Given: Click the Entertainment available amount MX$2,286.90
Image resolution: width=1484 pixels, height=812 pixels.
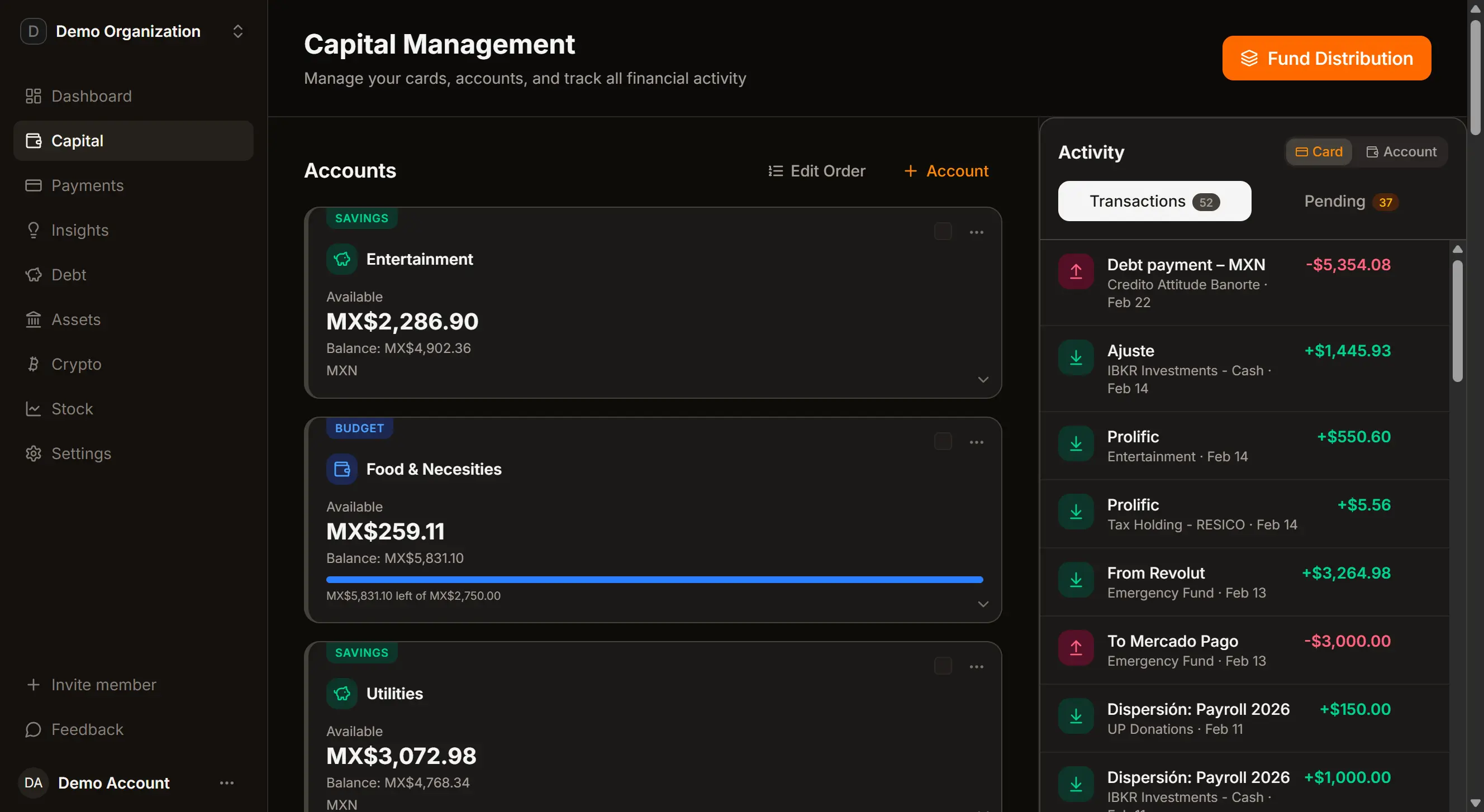Looking at the screenshot, I should point(403,321).
